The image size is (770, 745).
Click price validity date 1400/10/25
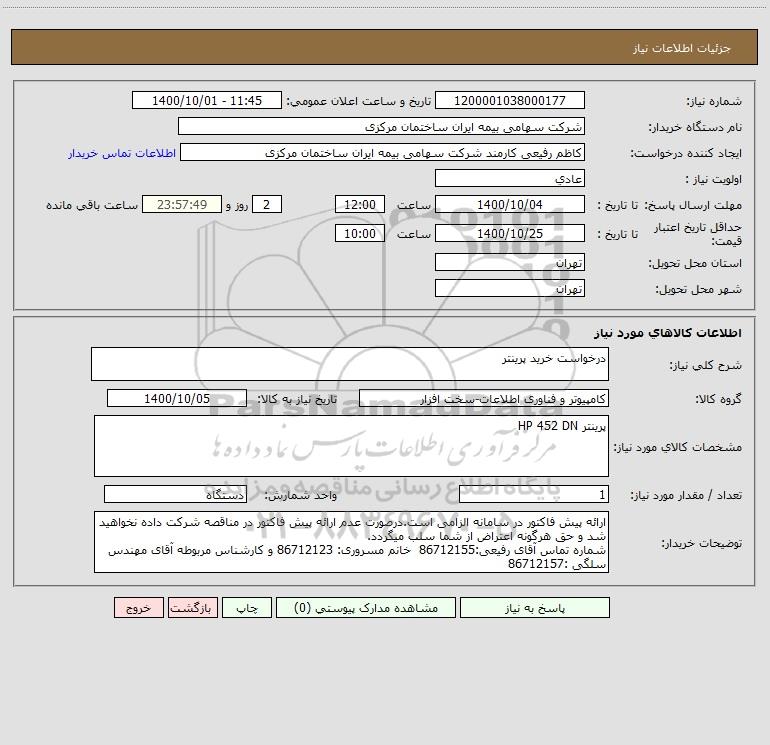[x=510, y=233]
